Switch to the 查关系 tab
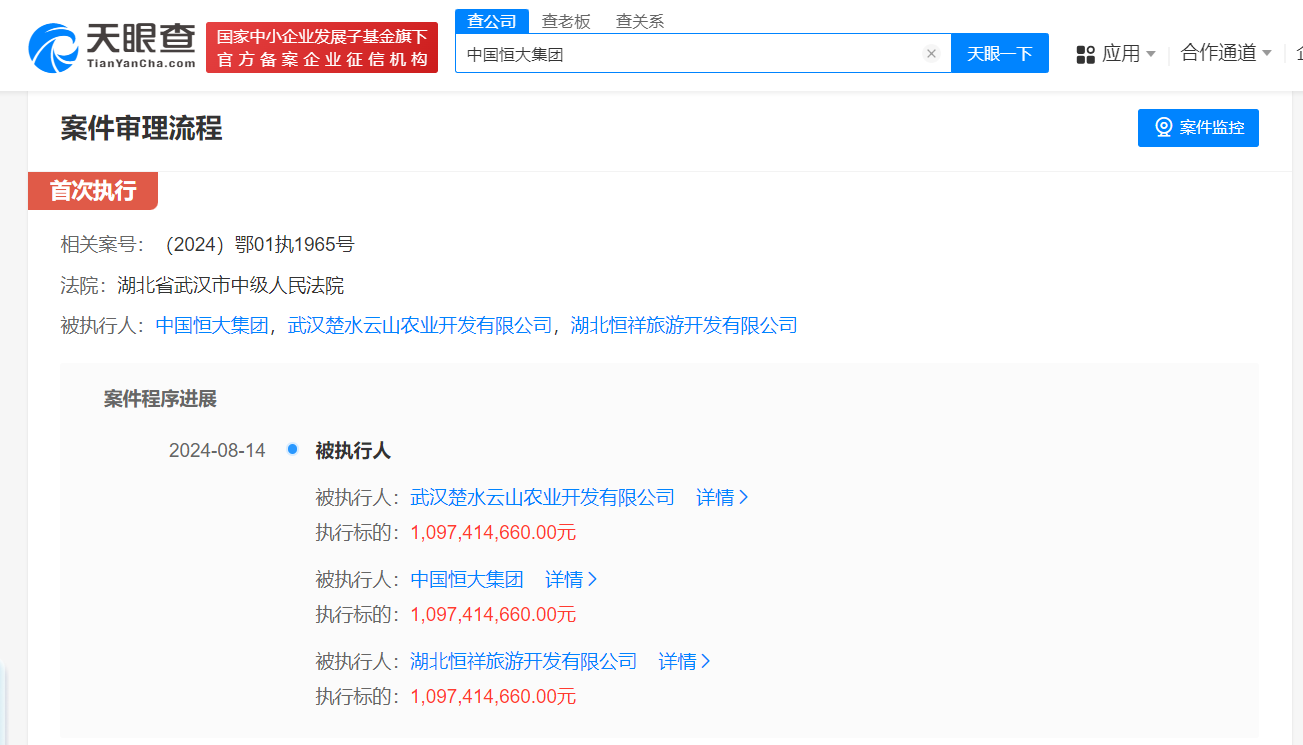This screenshot has width=1303, height=745. [x=639, y=19]
